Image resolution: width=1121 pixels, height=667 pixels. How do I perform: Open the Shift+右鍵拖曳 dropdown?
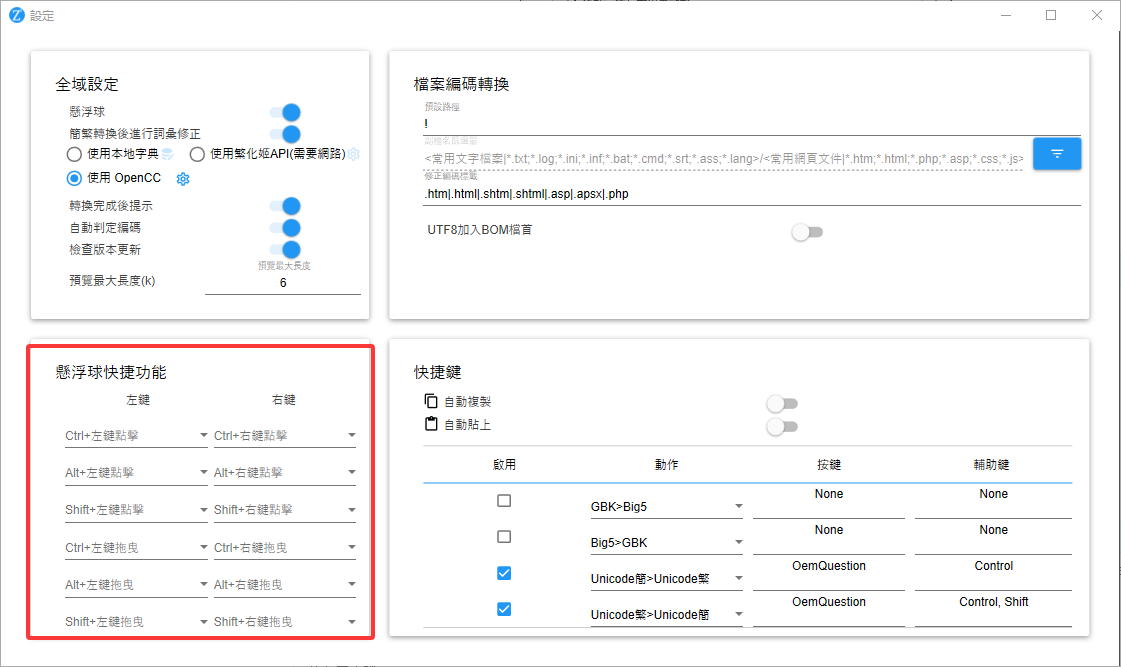(x=285, y=622)
